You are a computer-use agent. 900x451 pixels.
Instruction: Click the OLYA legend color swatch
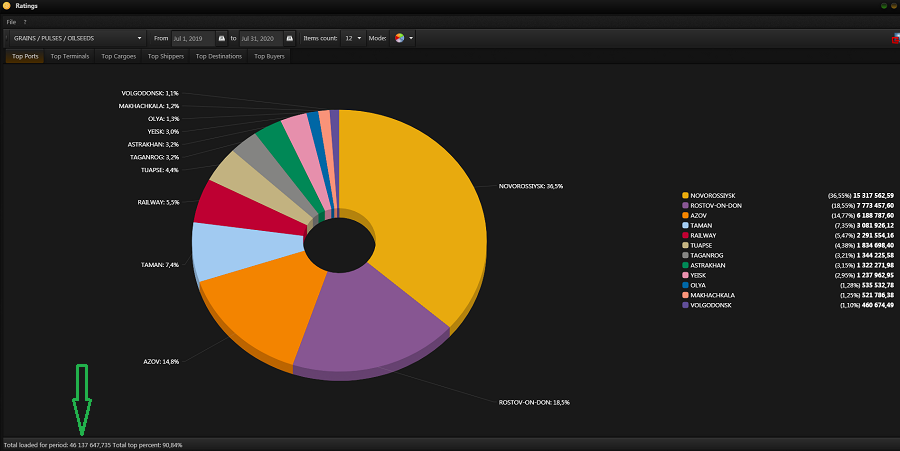coord(685,285)
